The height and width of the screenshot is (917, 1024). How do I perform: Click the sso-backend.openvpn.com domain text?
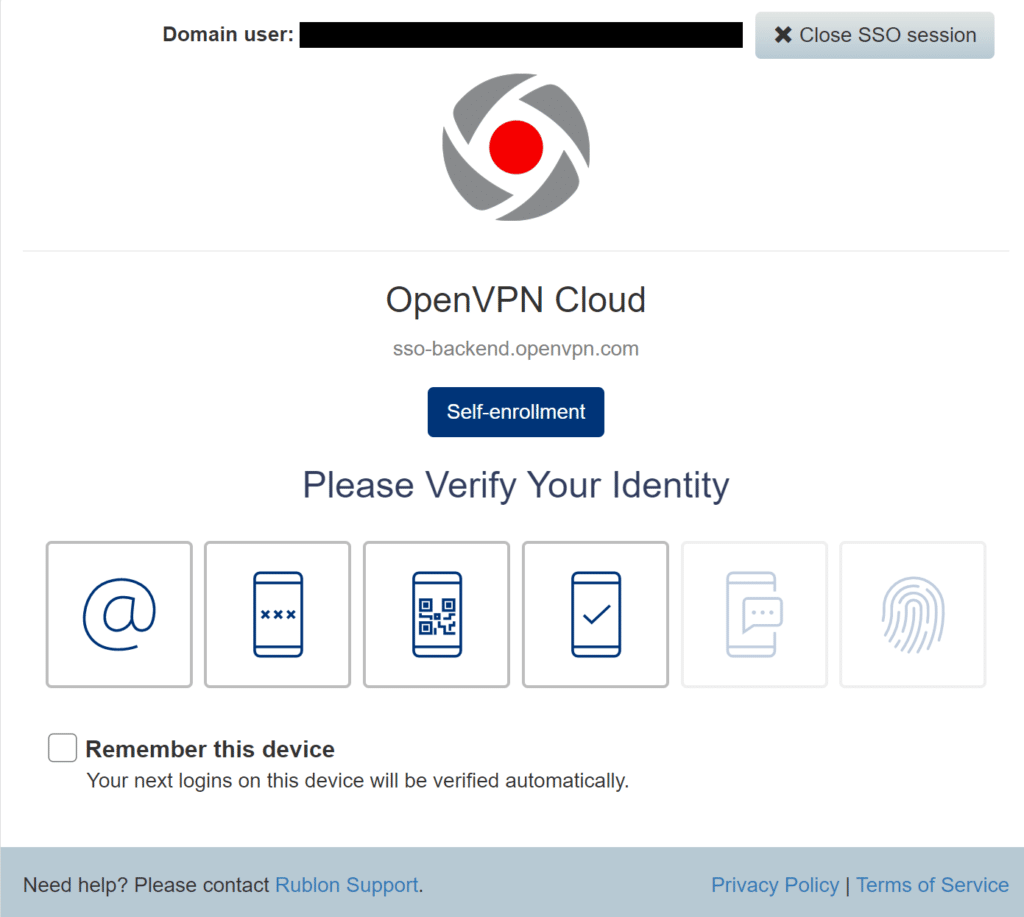point(516,349)
